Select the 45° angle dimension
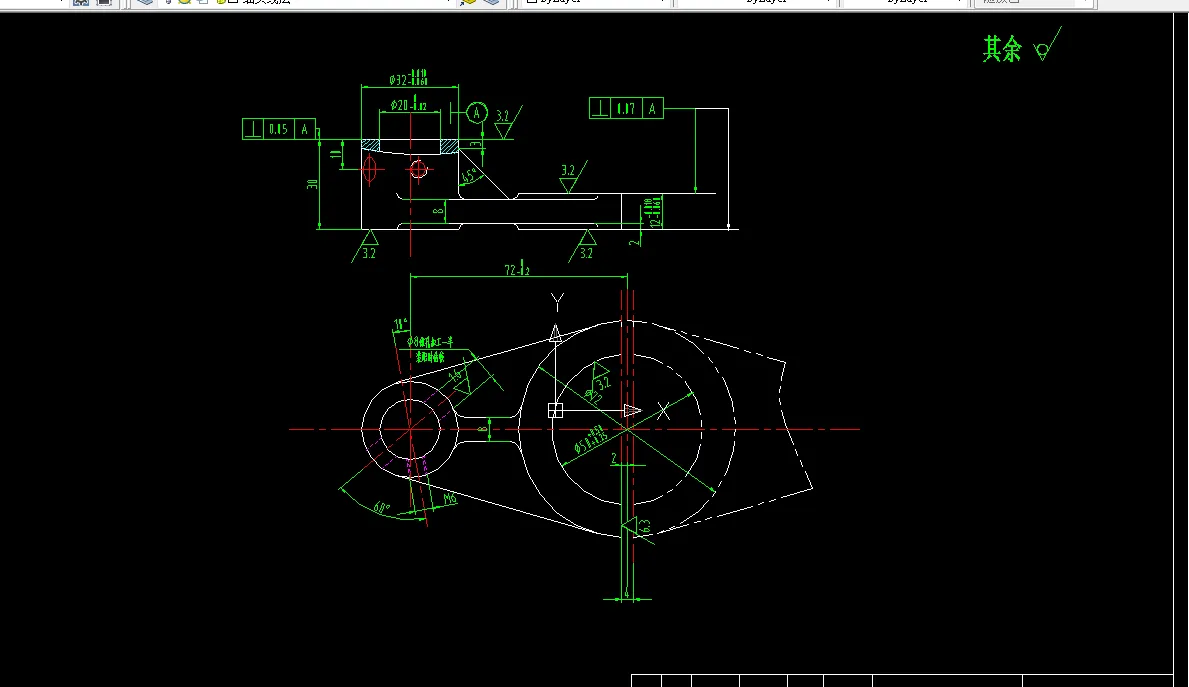This screenshot has height=687, width=1189. point(469,177)
